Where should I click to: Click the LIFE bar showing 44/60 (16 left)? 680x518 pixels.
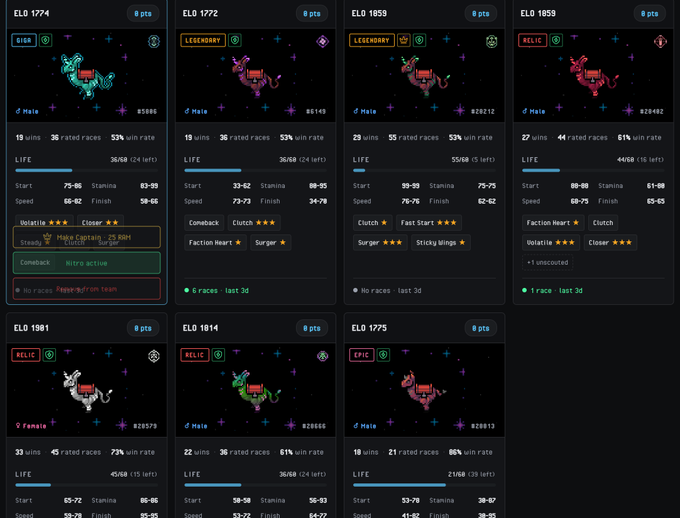click(593, 170)
